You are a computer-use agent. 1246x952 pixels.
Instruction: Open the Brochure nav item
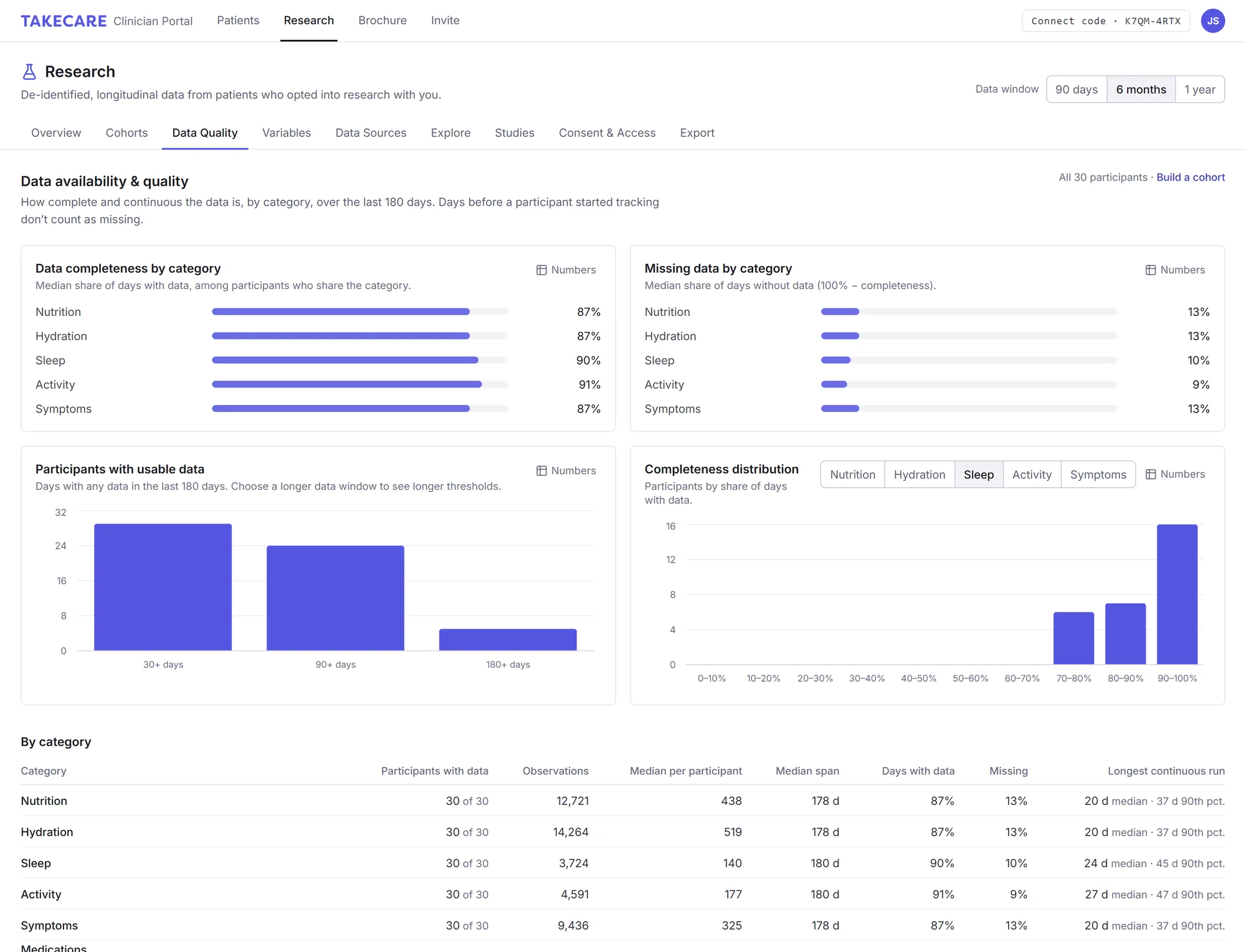pyautogui.click(x=383, y=21)
